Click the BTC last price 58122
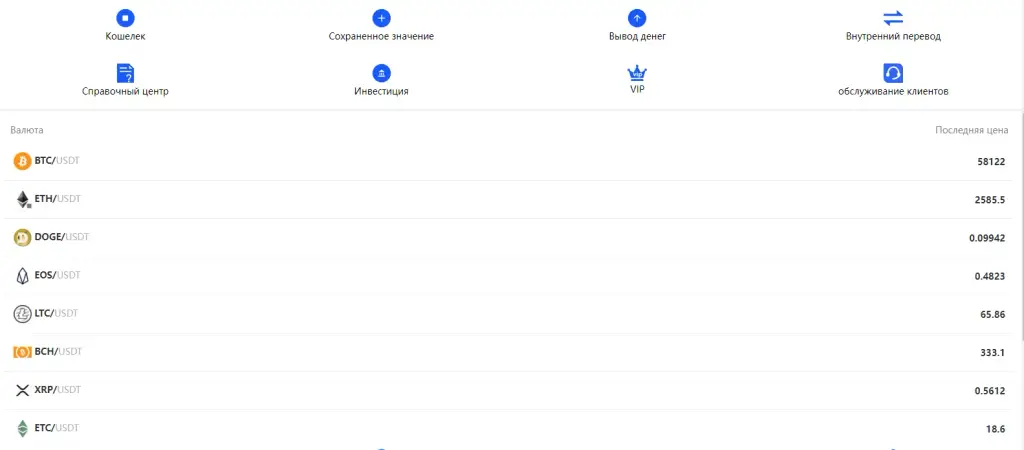Viewport: 1024px width, 450px height. click(x=991, y=161)
